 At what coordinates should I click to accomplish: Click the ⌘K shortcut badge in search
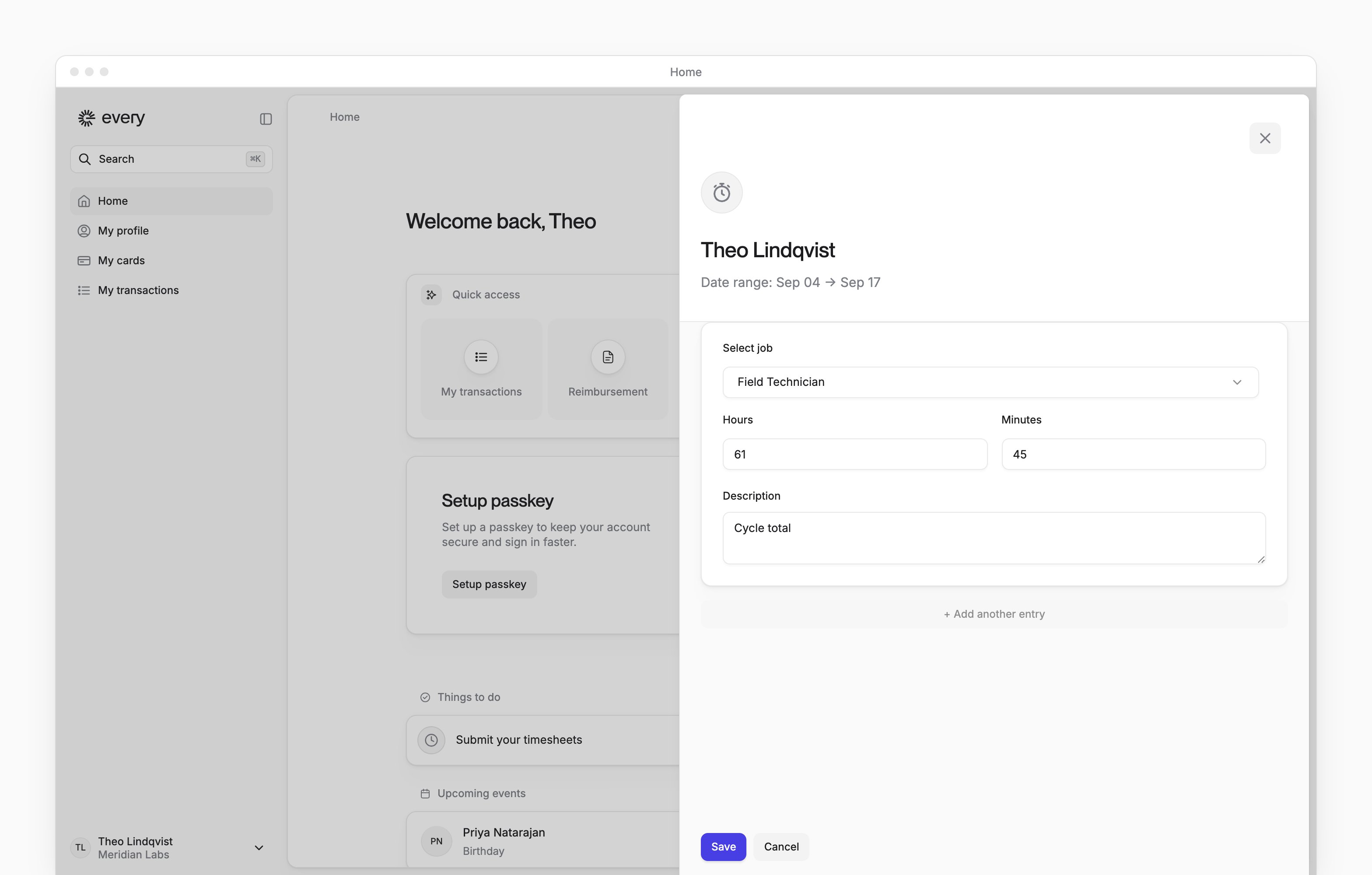click(x=255, y=159)
